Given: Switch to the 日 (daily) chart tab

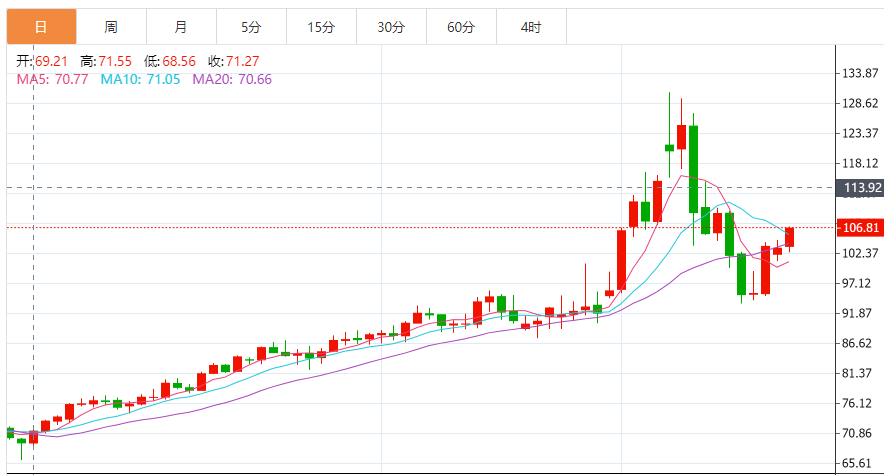Looking at the screenshot, I should 40,27.
